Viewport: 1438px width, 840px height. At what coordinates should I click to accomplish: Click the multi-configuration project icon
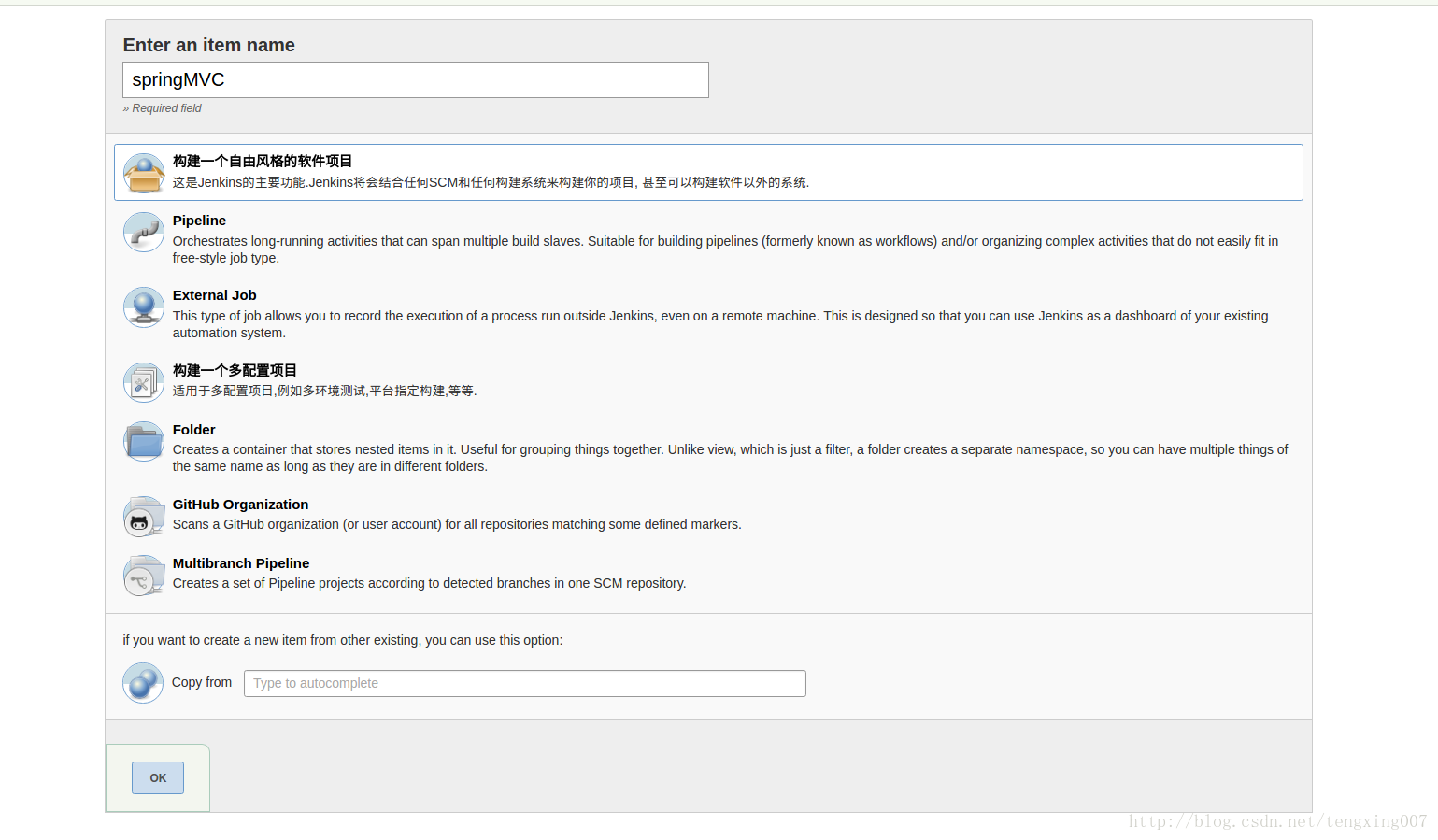tap(144, 382)
